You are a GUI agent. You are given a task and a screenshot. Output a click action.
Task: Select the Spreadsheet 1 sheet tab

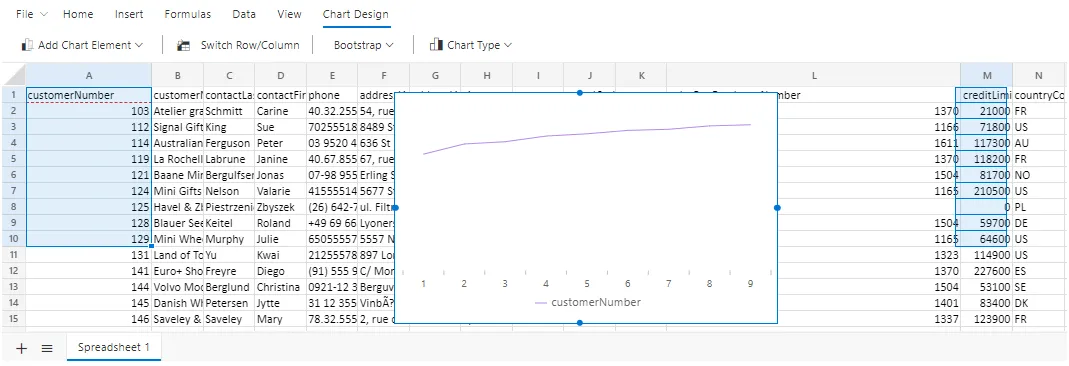[x=114, y=348]
